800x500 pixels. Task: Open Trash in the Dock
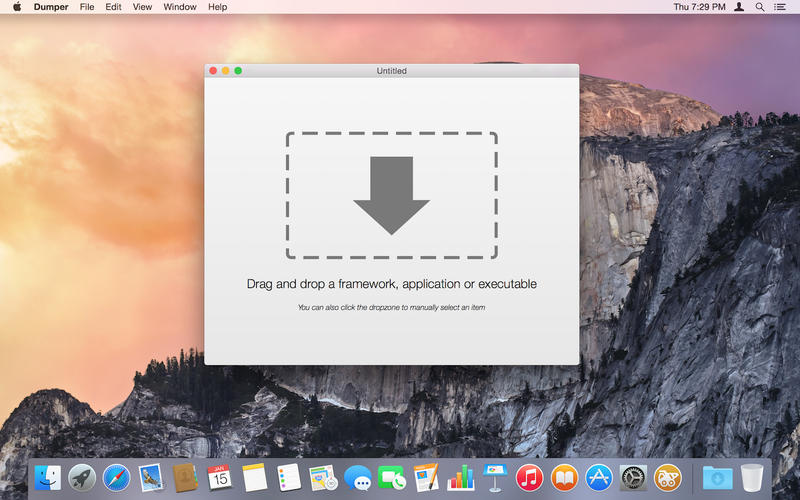coord(752,478)
